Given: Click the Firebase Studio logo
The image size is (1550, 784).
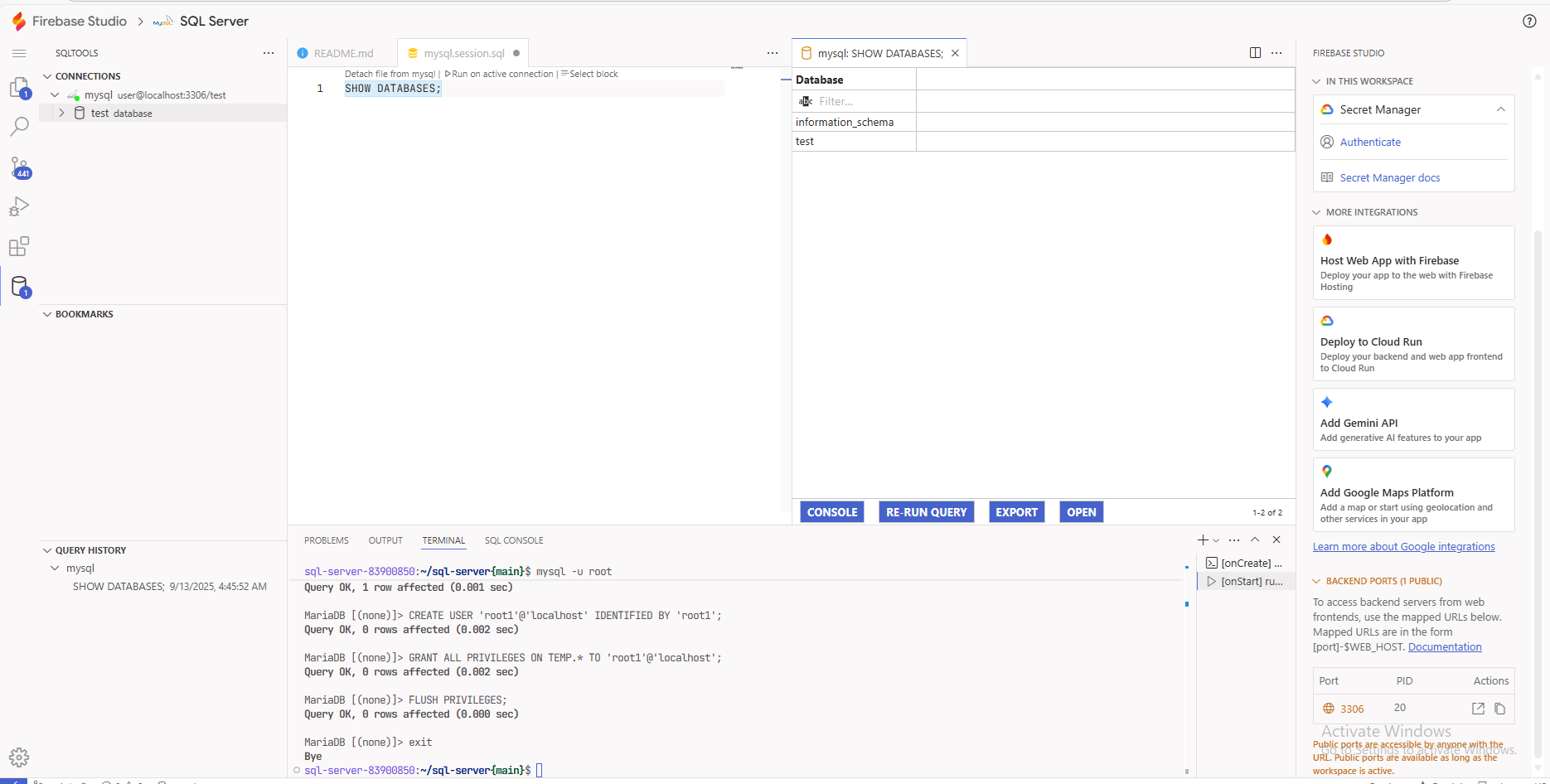Looking at the screenshot, I should [x=19, y=21].
